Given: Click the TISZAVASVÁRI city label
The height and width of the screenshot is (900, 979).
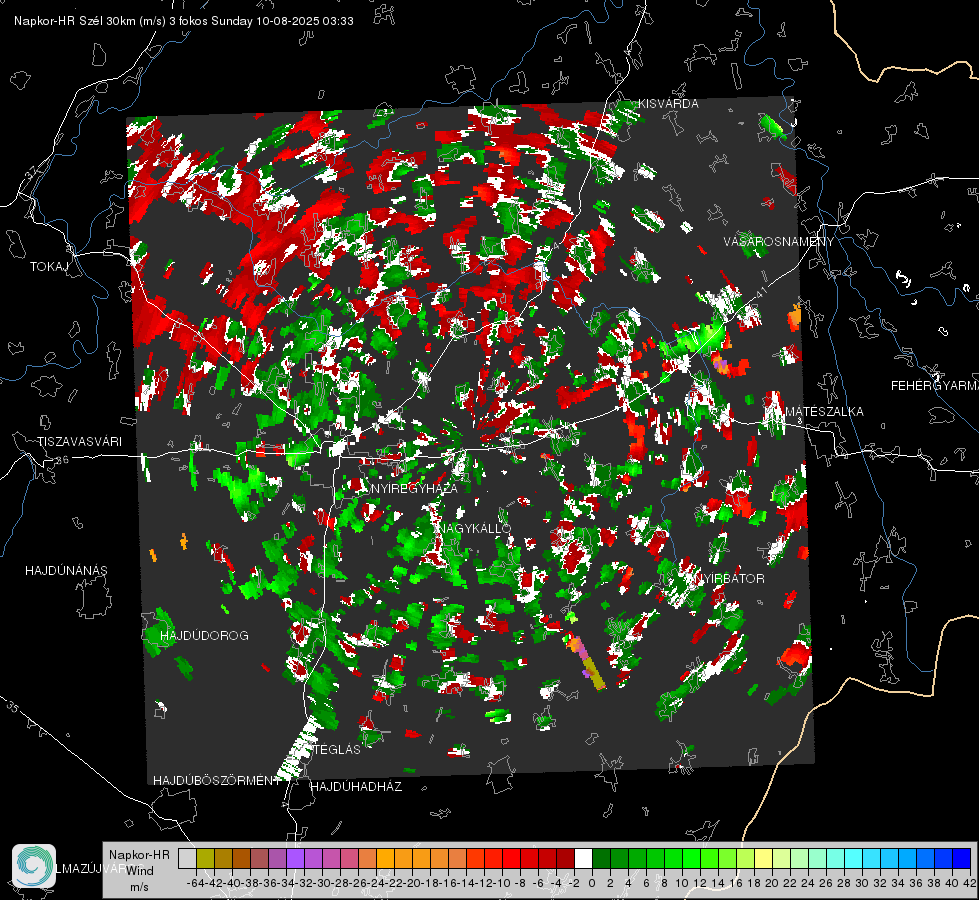Looking at the screenshot, I should [x=79, y=442].
